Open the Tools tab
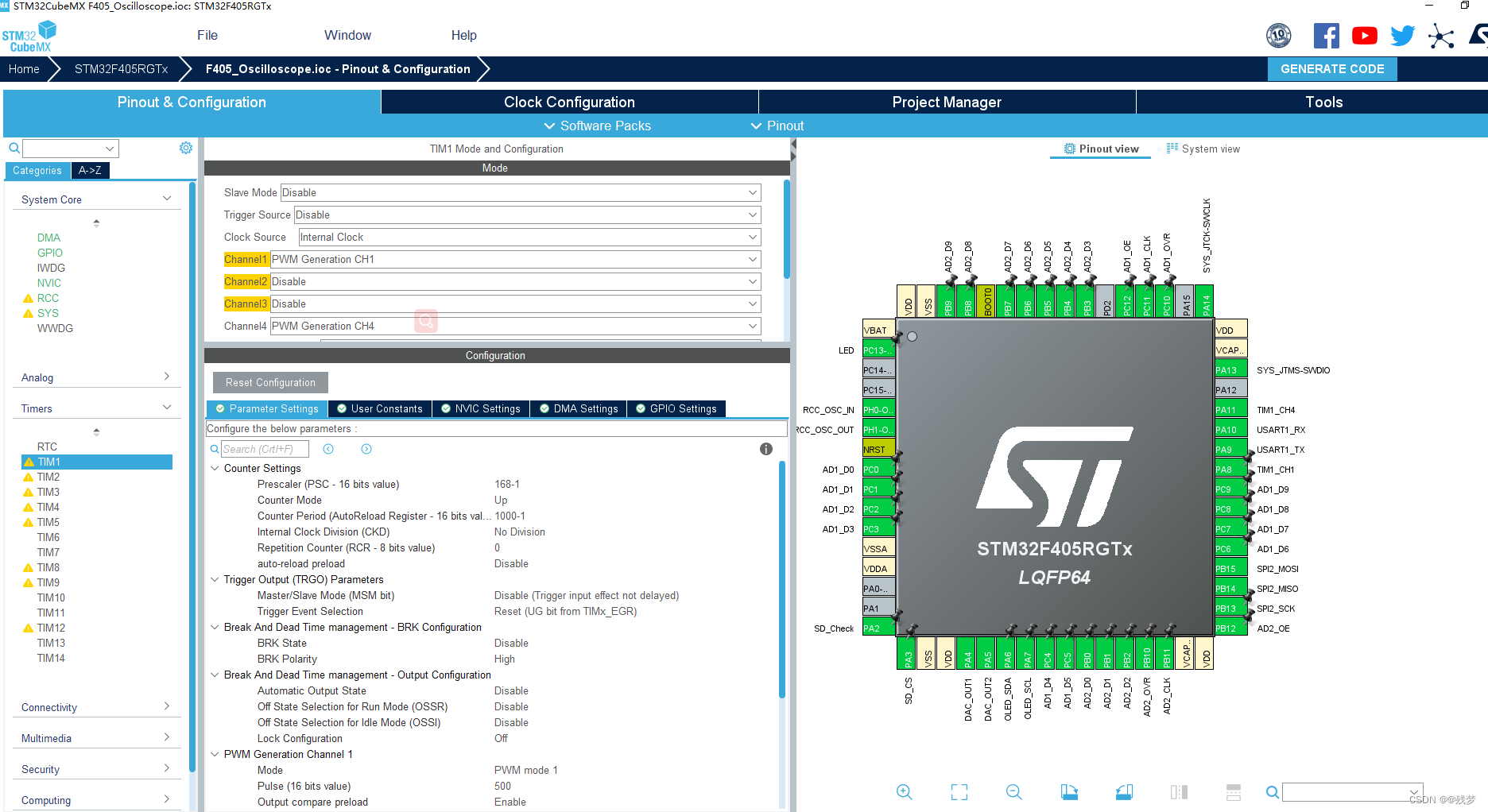 click(1323, 102)
